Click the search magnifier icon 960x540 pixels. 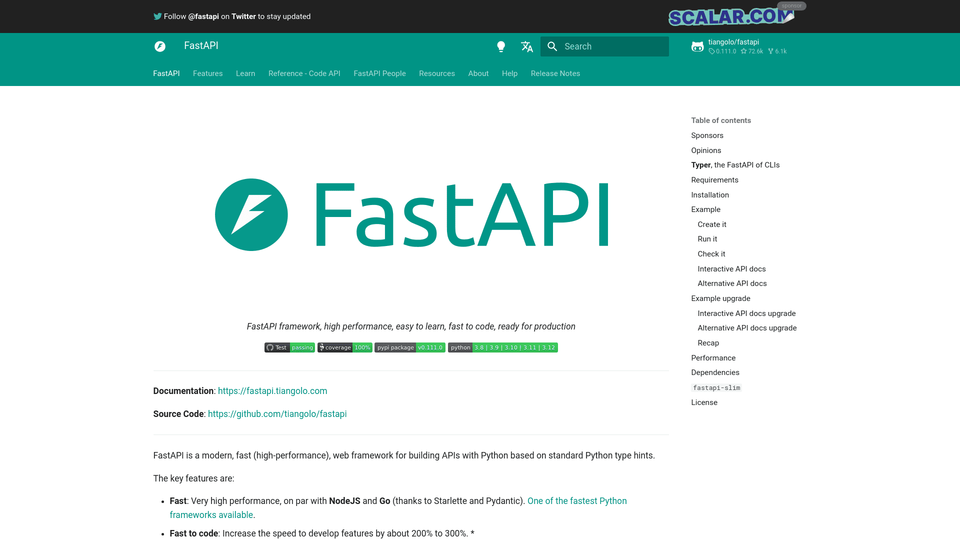click(552, 47)
